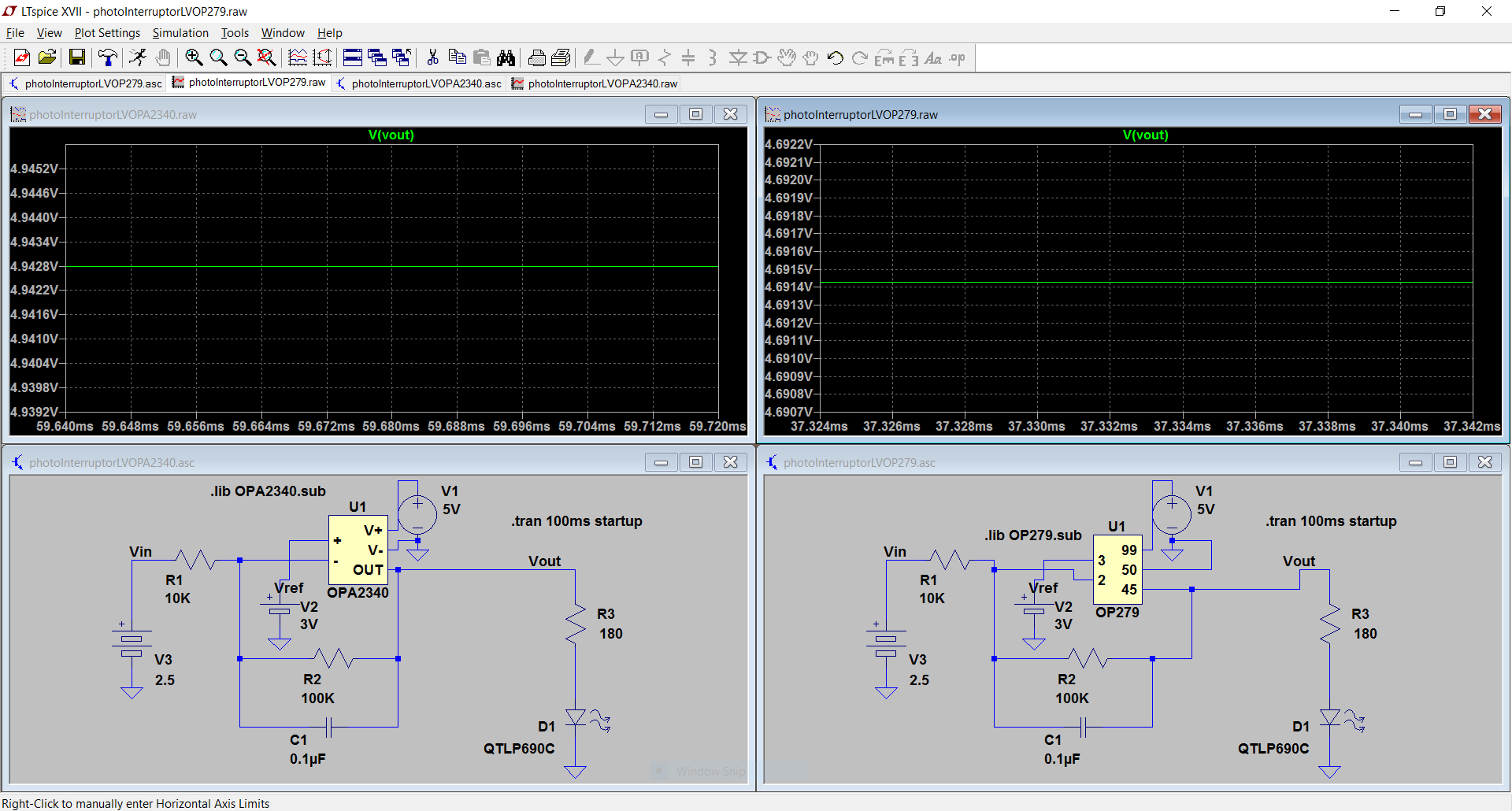Click the binoculars find icon
This screenshot has width=1512, height=811.
(506, 57)
